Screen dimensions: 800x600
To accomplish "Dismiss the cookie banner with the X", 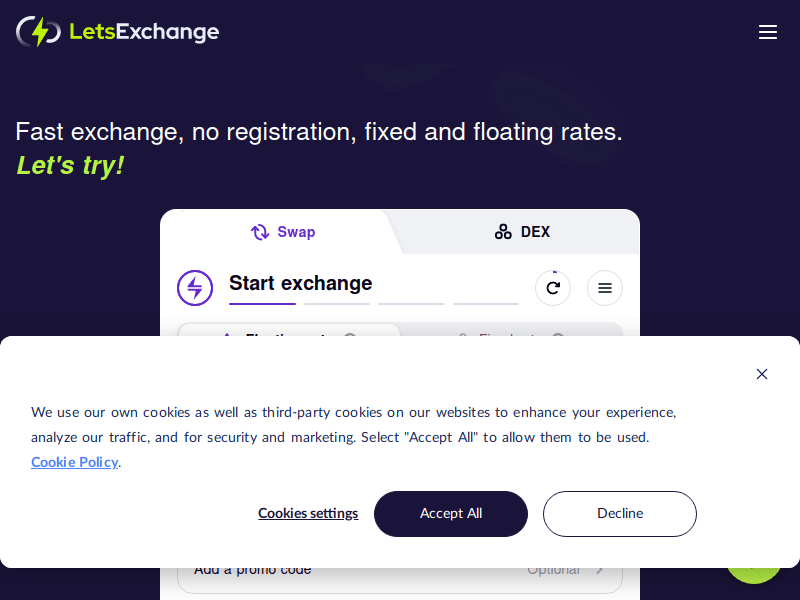I will 762,374.
